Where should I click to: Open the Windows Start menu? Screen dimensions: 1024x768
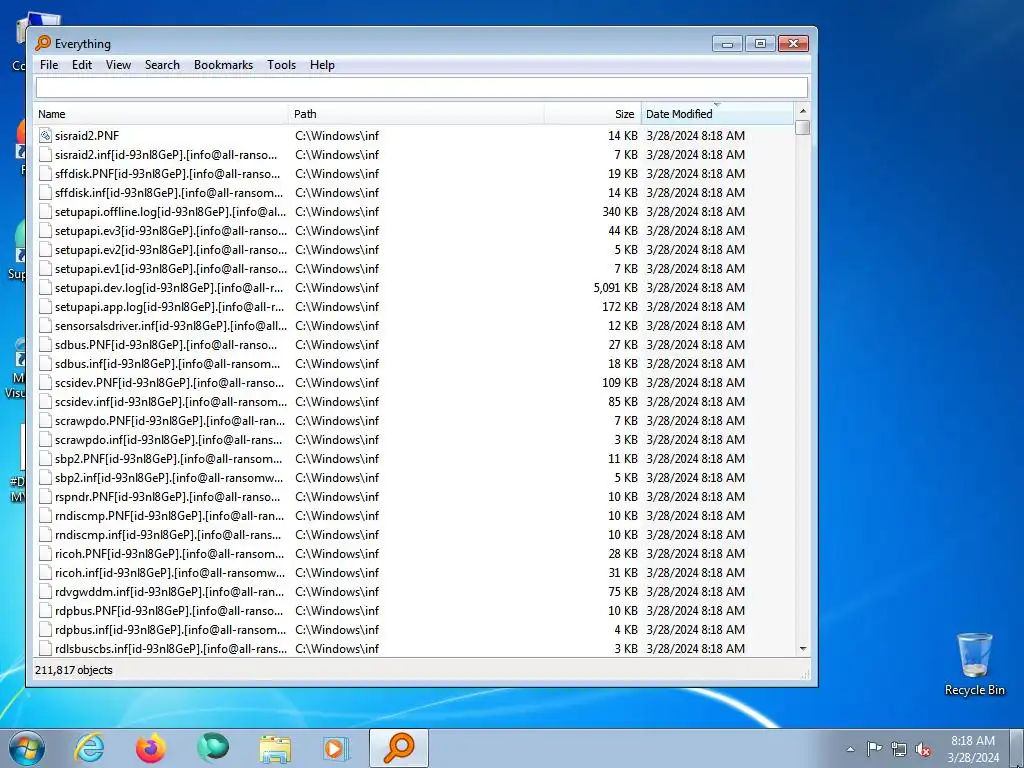tap(27, 748)
